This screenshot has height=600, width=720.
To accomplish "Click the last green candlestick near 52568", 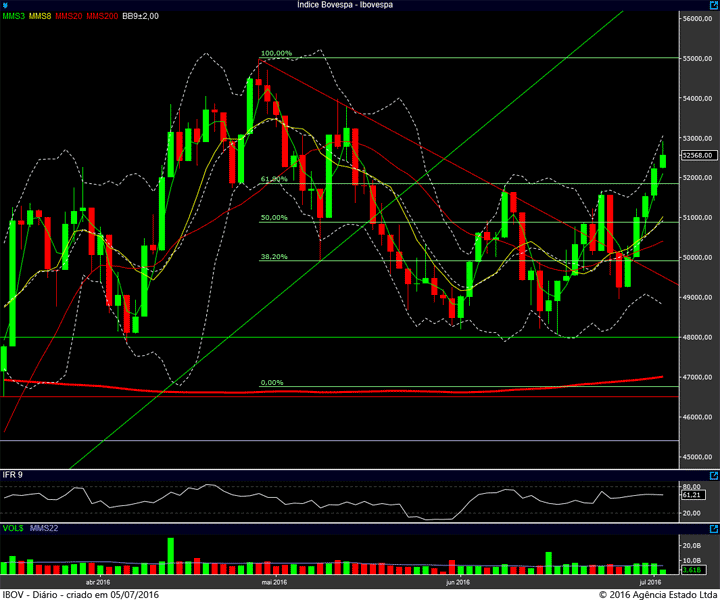I will [663, 161].
